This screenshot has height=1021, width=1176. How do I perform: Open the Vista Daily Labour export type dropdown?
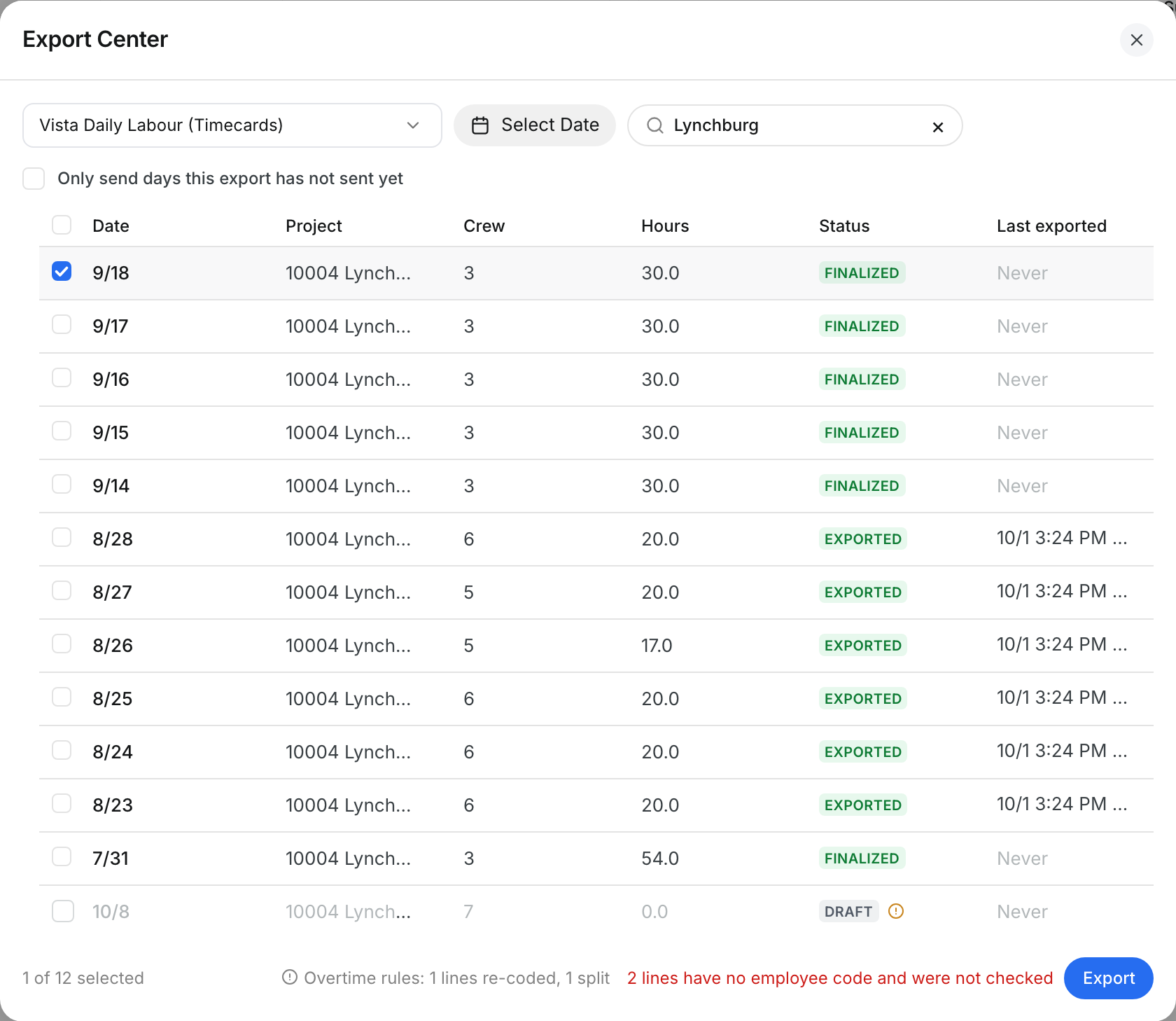point(232,125)
